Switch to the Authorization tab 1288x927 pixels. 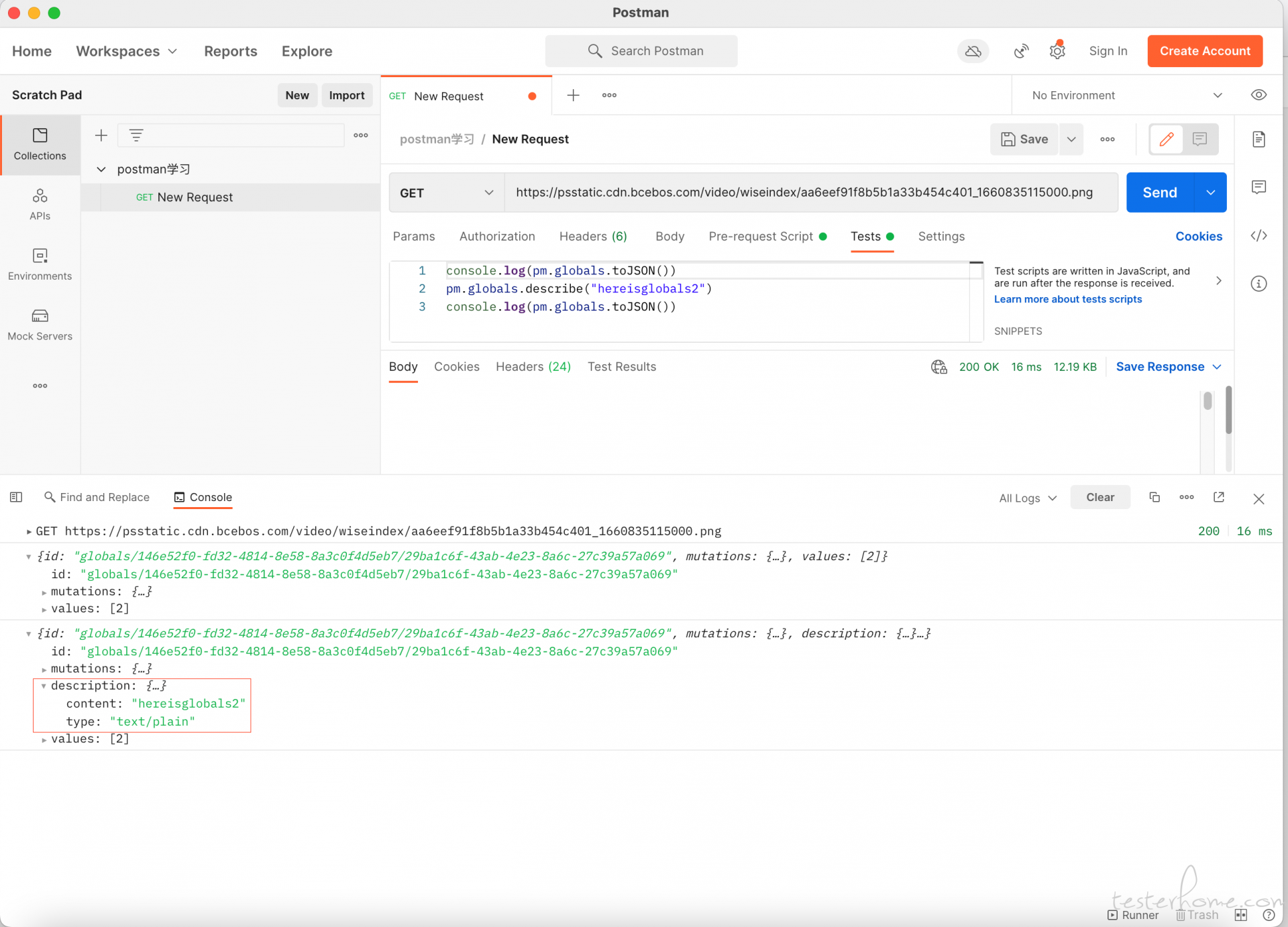[497, 236]
